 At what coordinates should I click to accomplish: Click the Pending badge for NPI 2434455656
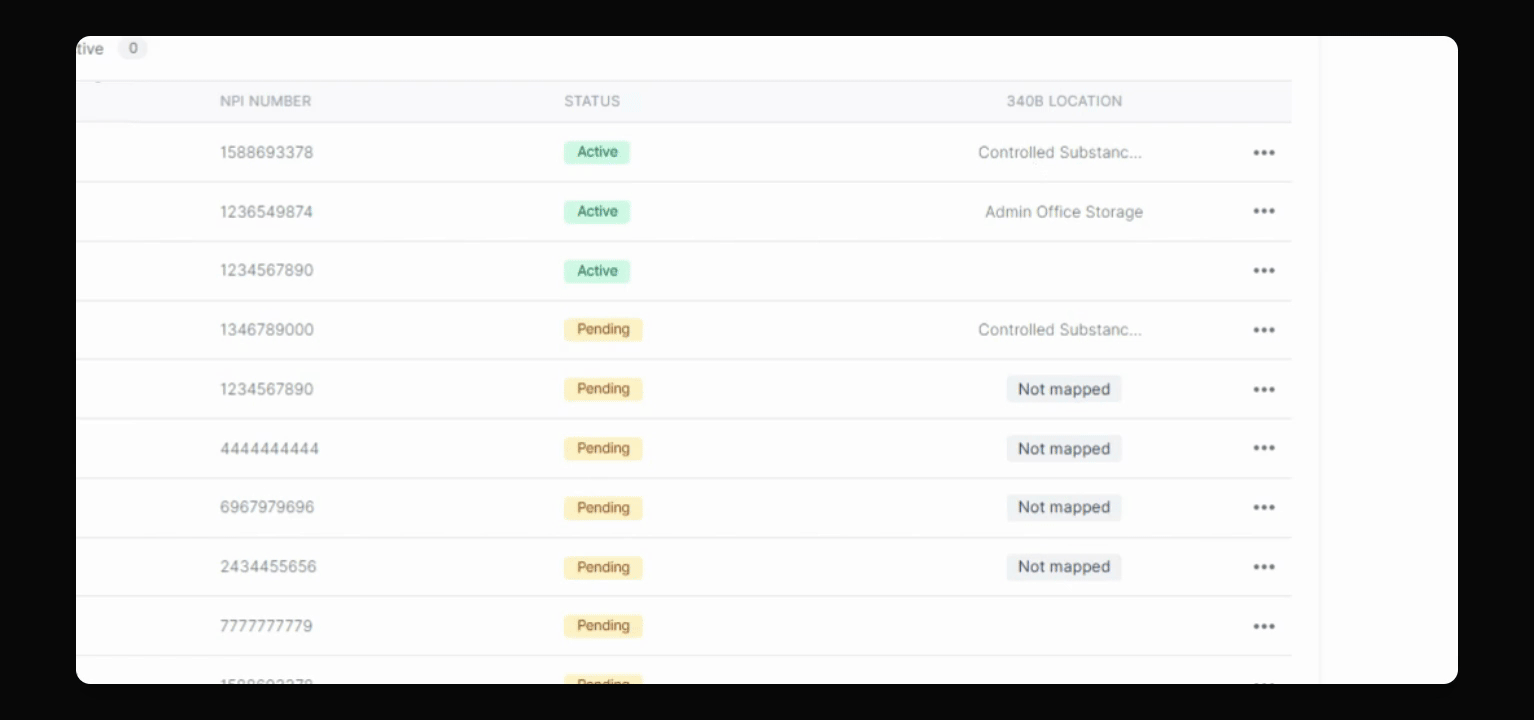coord(603,567)
